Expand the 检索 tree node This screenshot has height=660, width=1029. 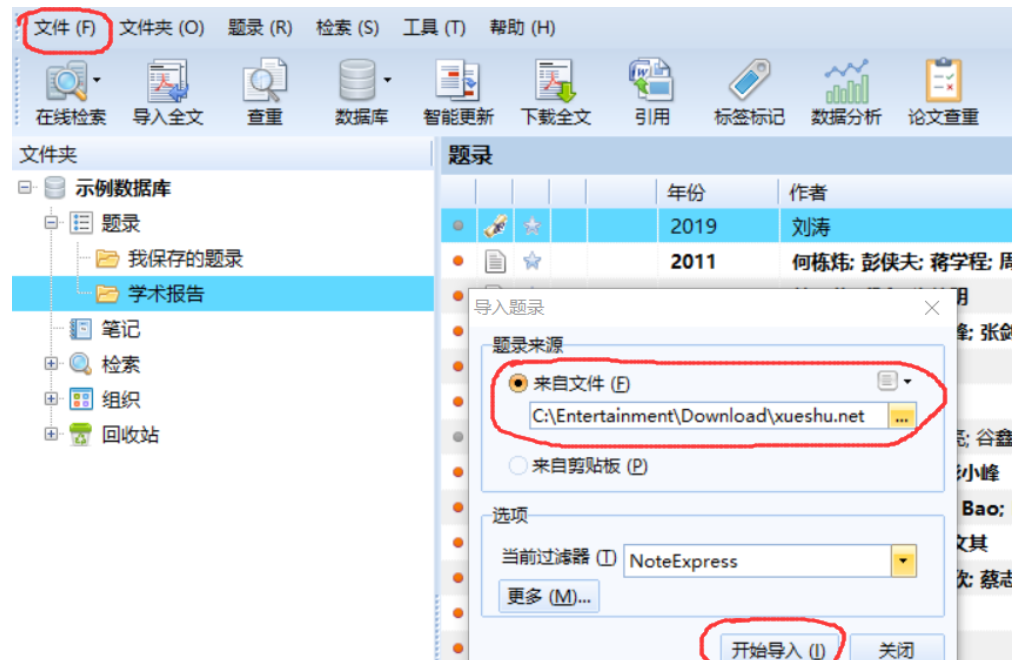tap(51, 365)
